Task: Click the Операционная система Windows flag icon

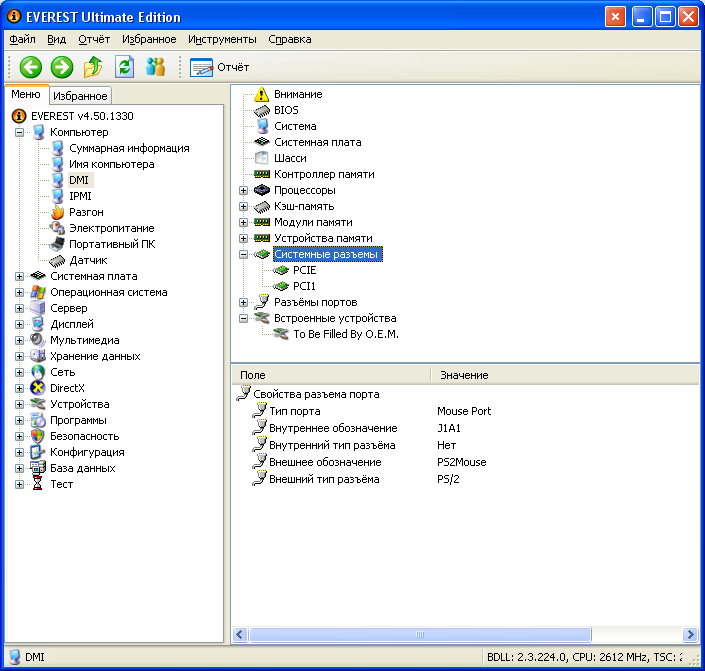Action: 38,292
